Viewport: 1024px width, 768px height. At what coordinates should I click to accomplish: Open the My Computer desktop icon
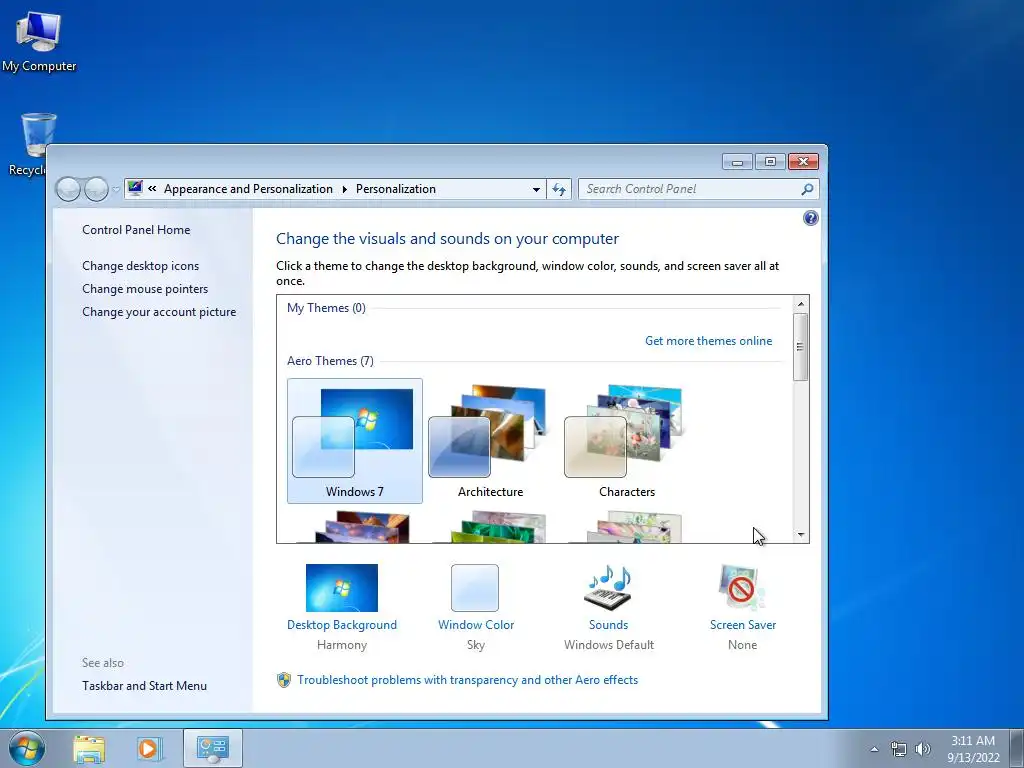(x=39, y=42)
